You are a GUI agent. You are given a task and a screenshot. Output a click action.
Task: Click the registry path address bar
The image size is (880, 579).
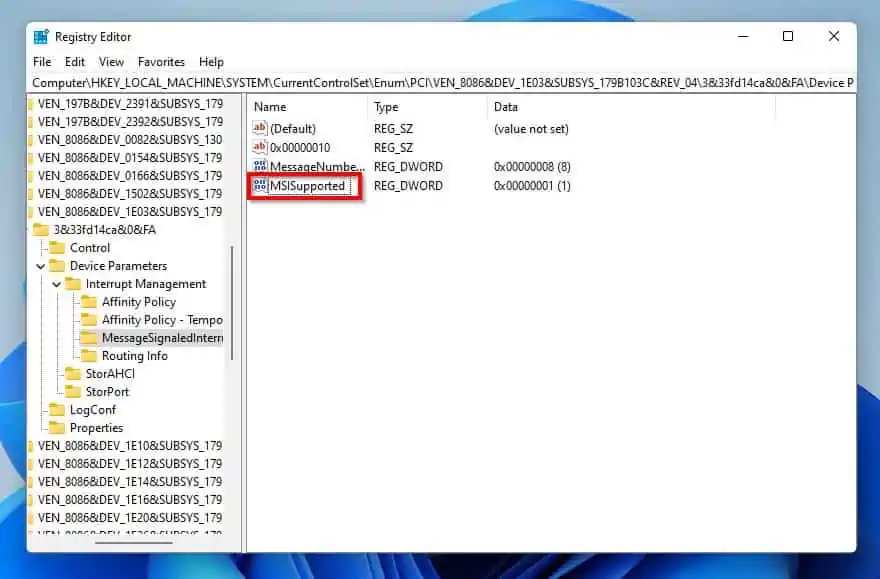click(x=442, y=83)
